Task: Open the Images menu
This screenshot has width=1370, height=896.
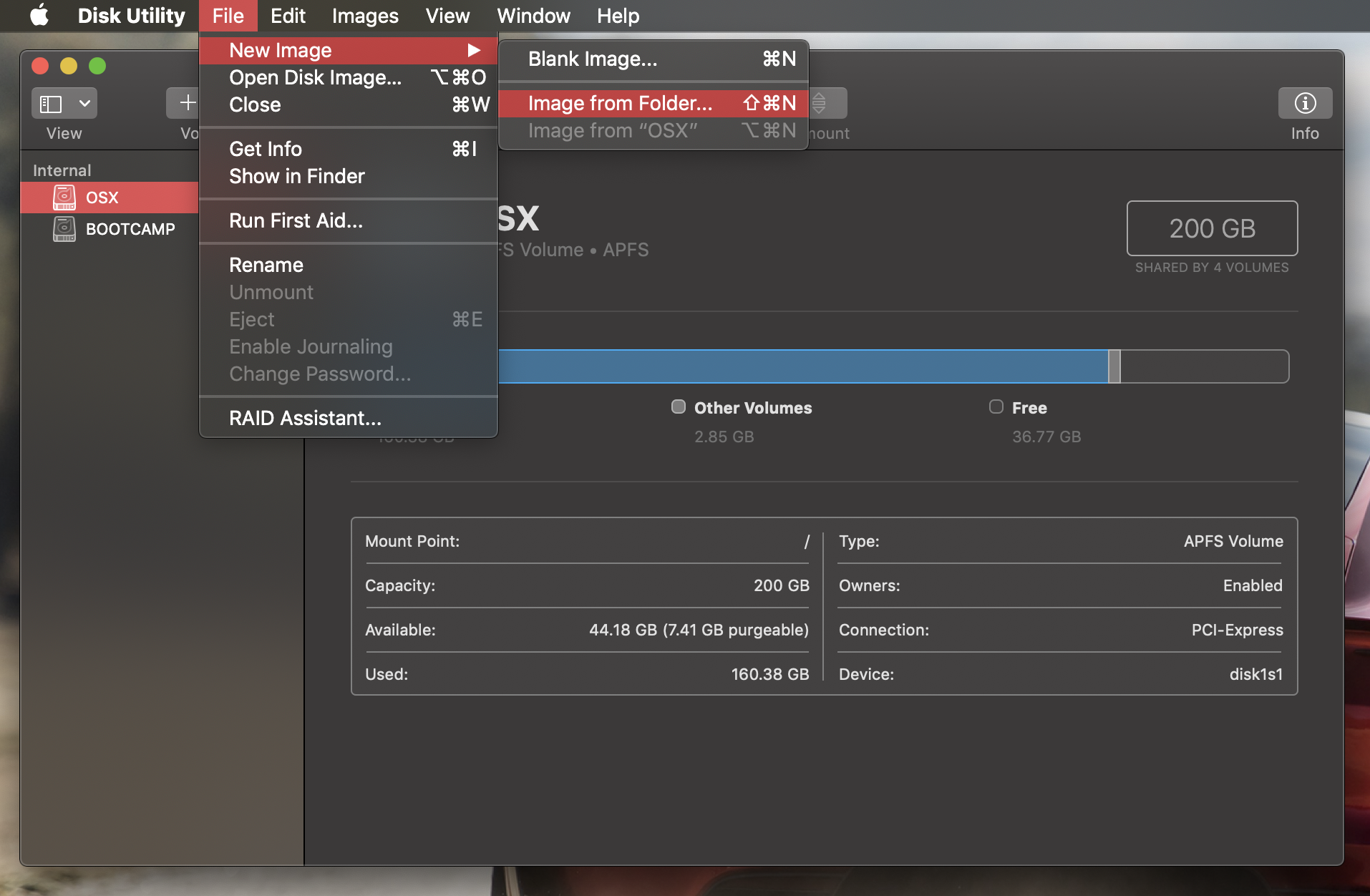Action: [365, 16]
